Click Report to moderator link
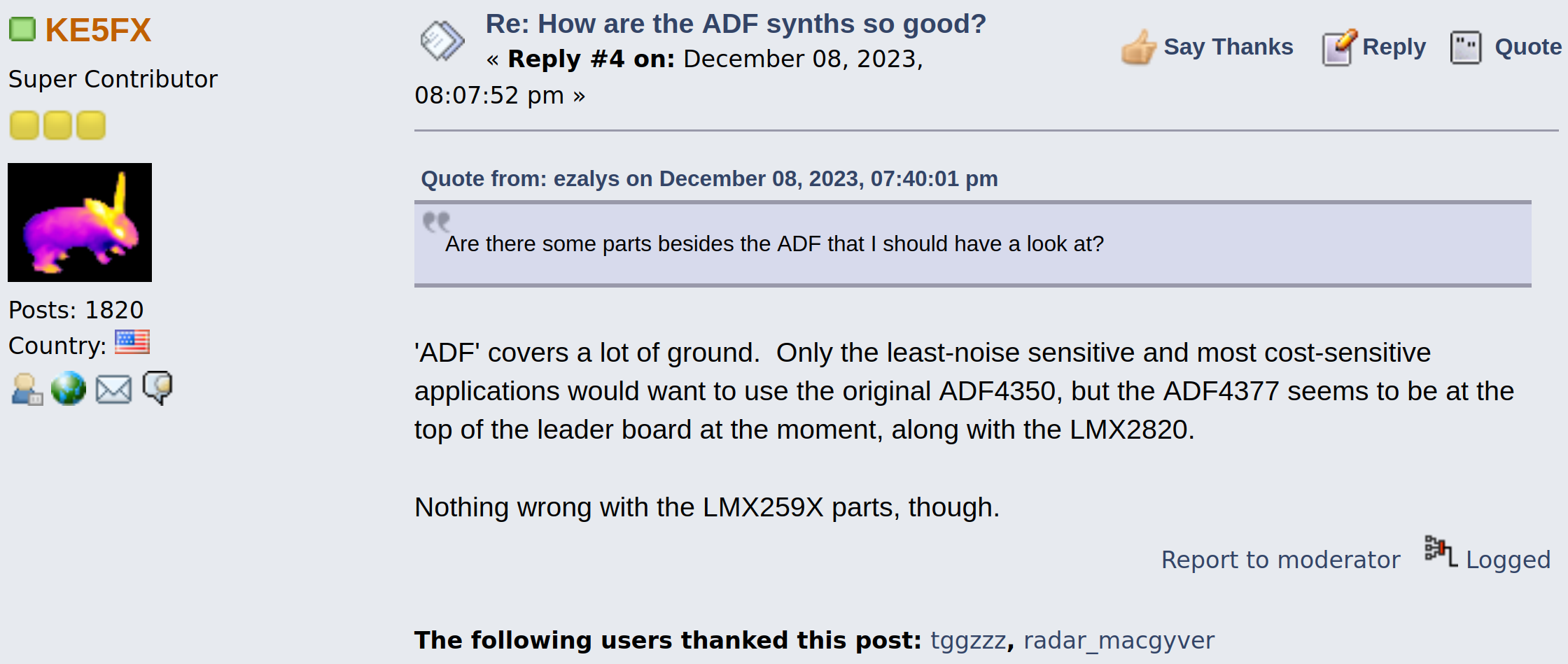The image size is (1568, 664). 1280,560
